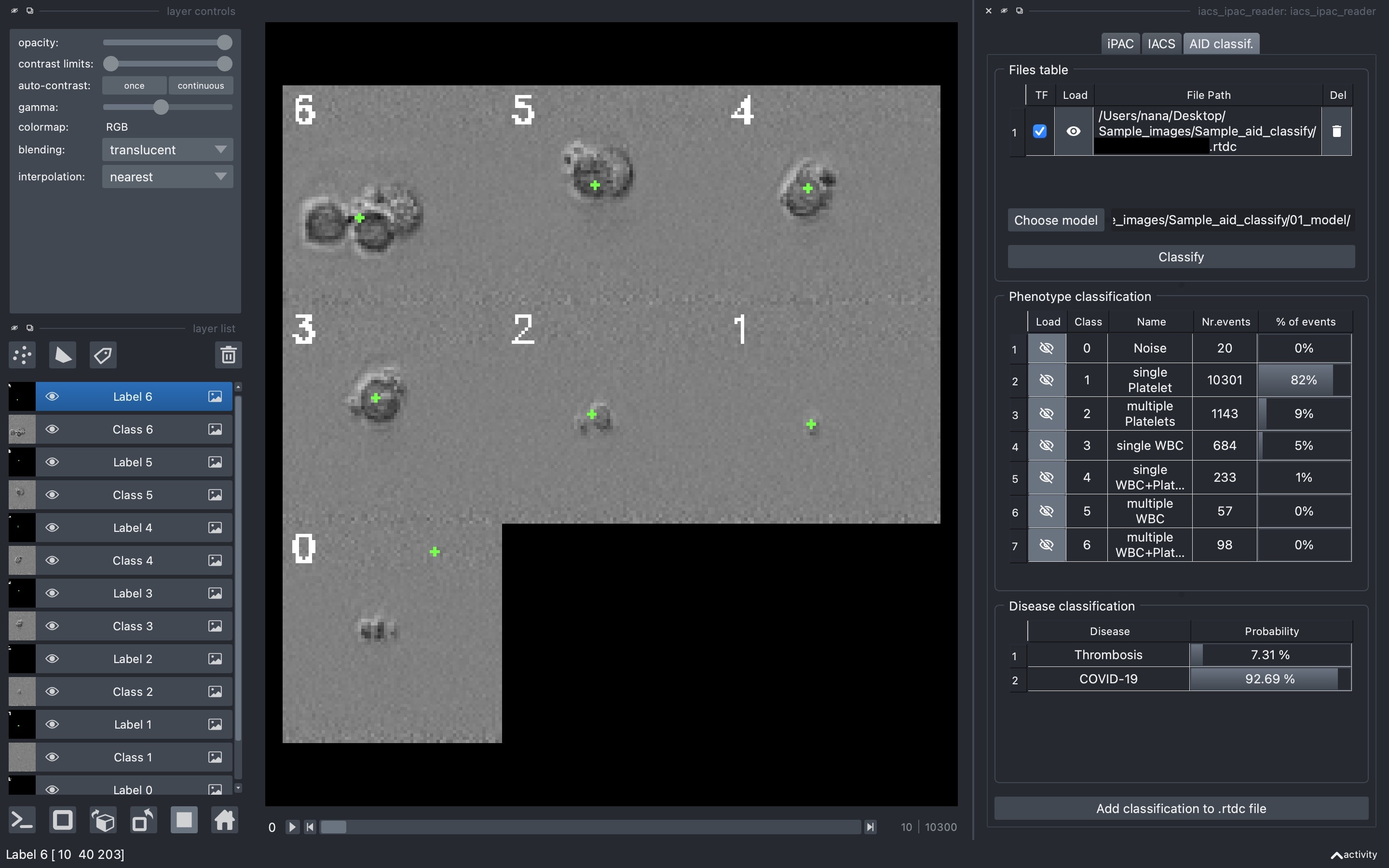Create a new labels layer

pyautogui.click(x=103, y=355)
